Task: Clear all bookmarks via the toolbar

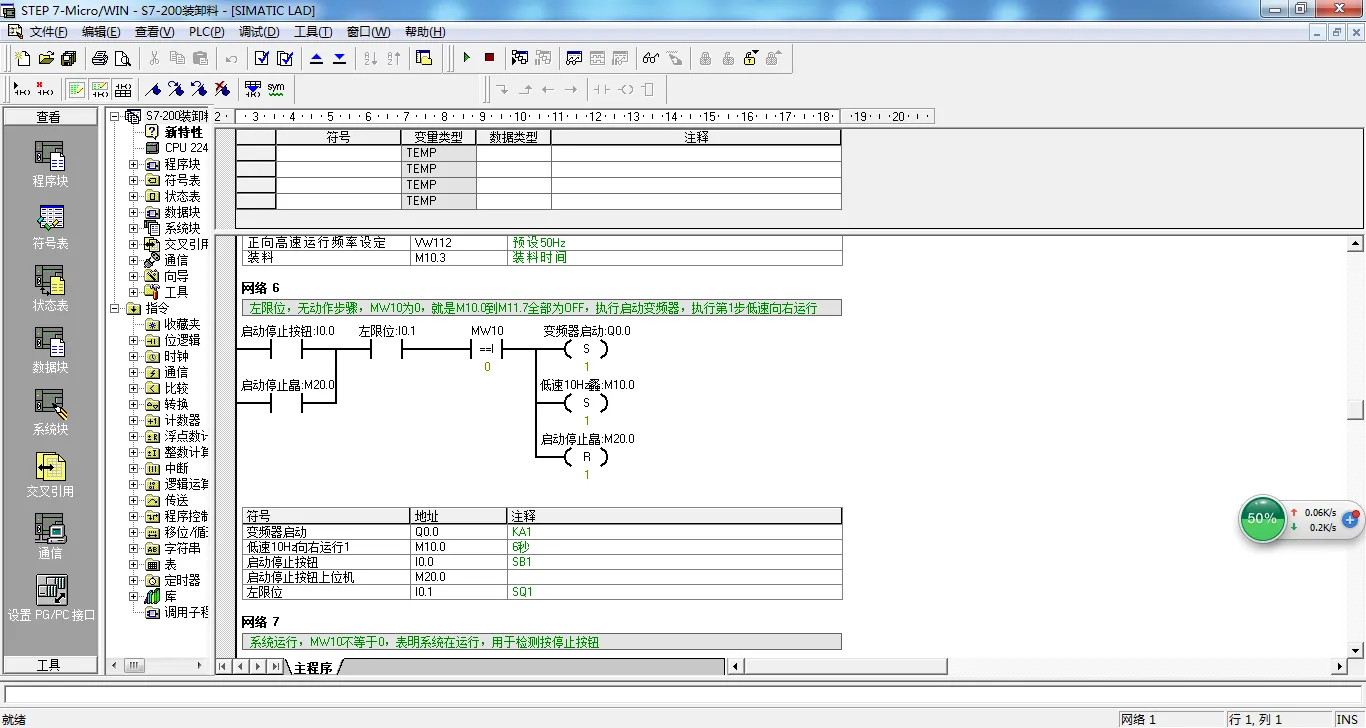Action: [222, 89]
